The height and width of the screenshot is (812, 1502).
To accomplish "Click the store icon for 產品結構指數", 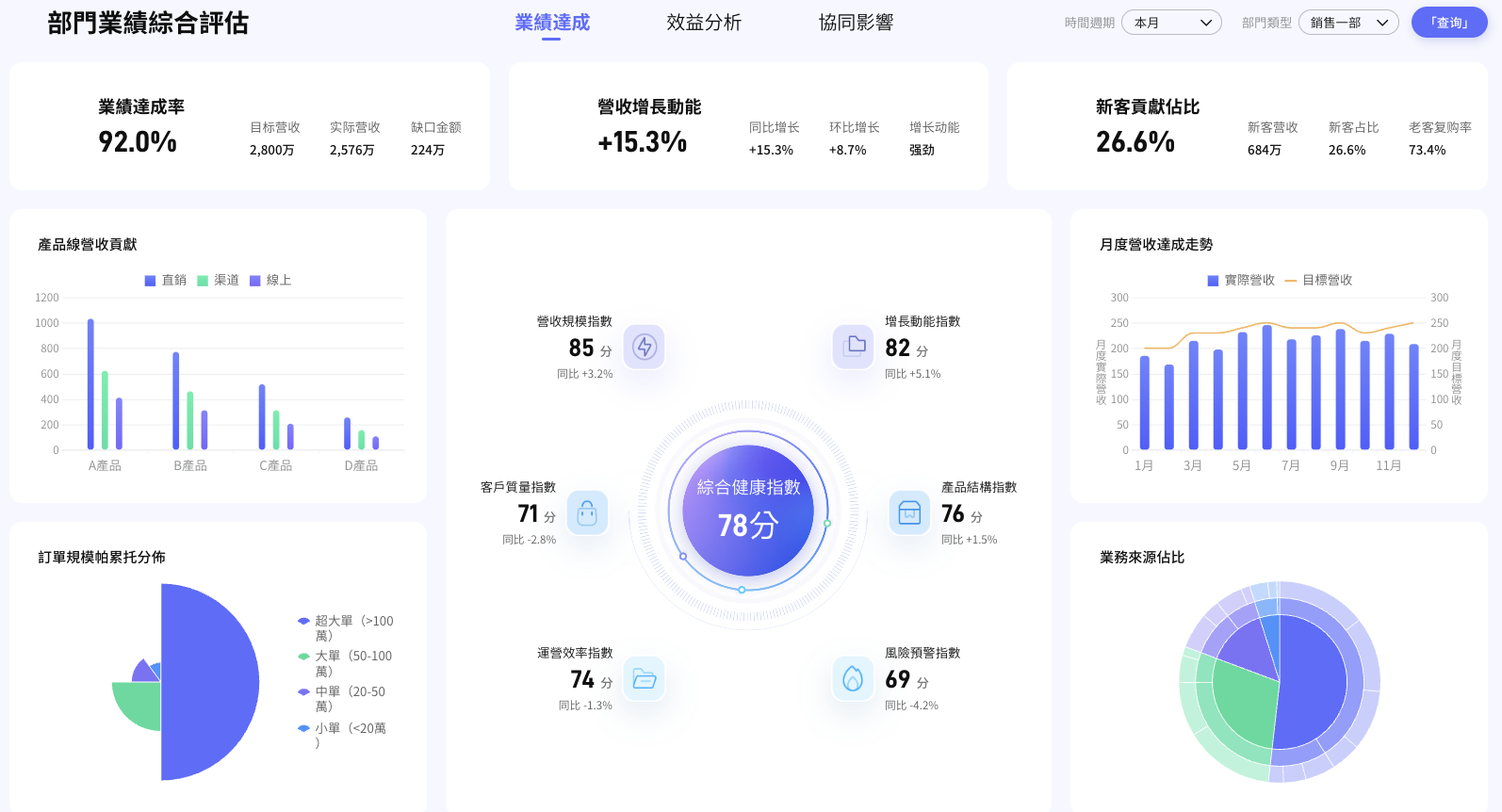I will click(909, 512).
